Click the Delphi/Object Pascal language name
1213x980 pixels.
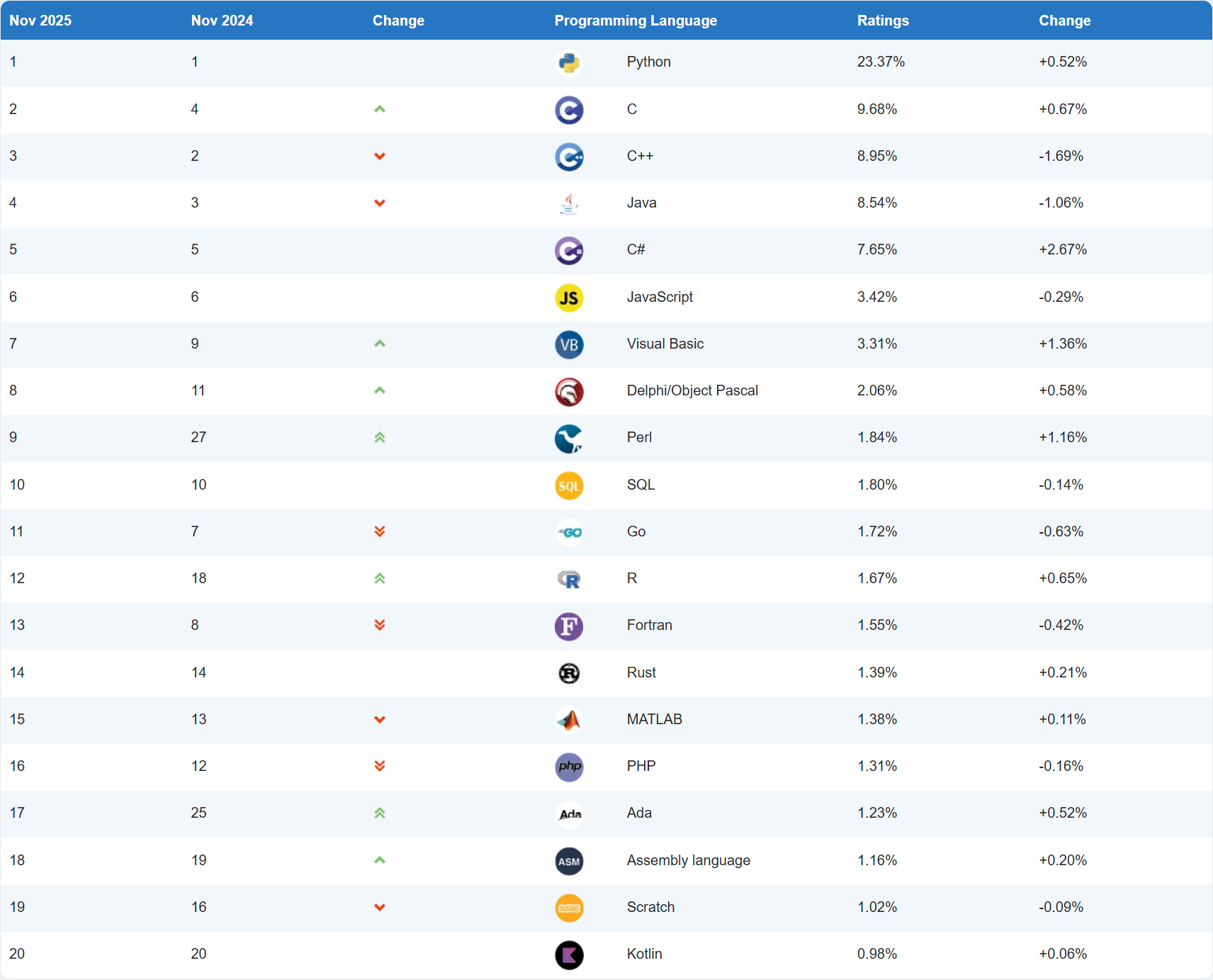692,390
